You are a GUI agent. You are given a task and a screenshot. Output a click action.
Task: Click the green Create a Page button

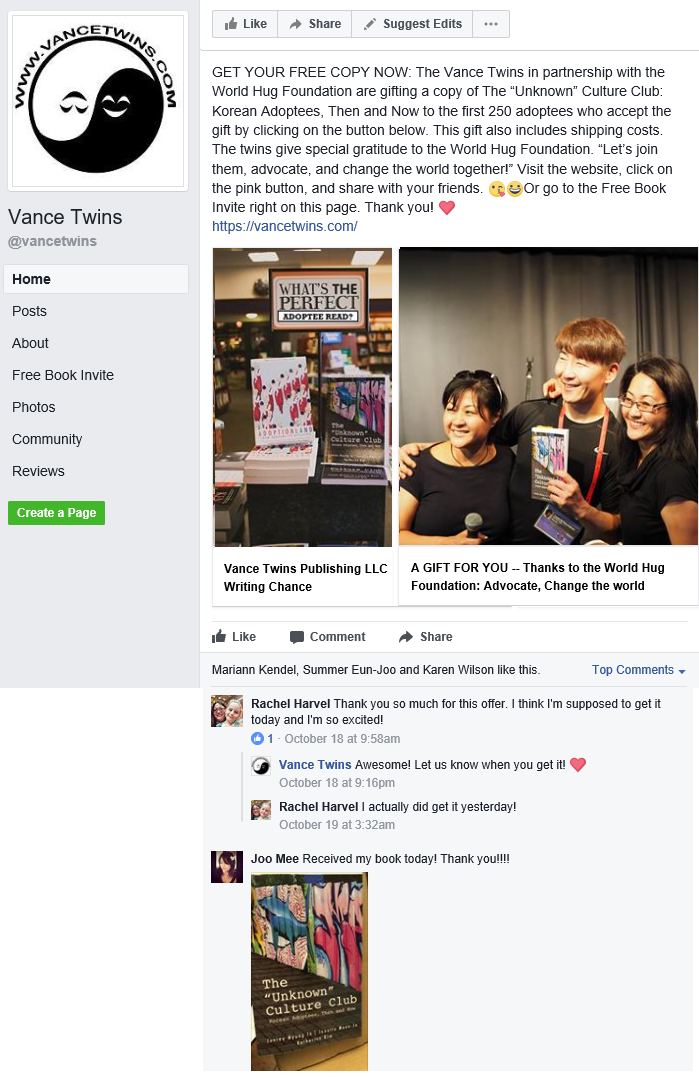click(56, 513)
